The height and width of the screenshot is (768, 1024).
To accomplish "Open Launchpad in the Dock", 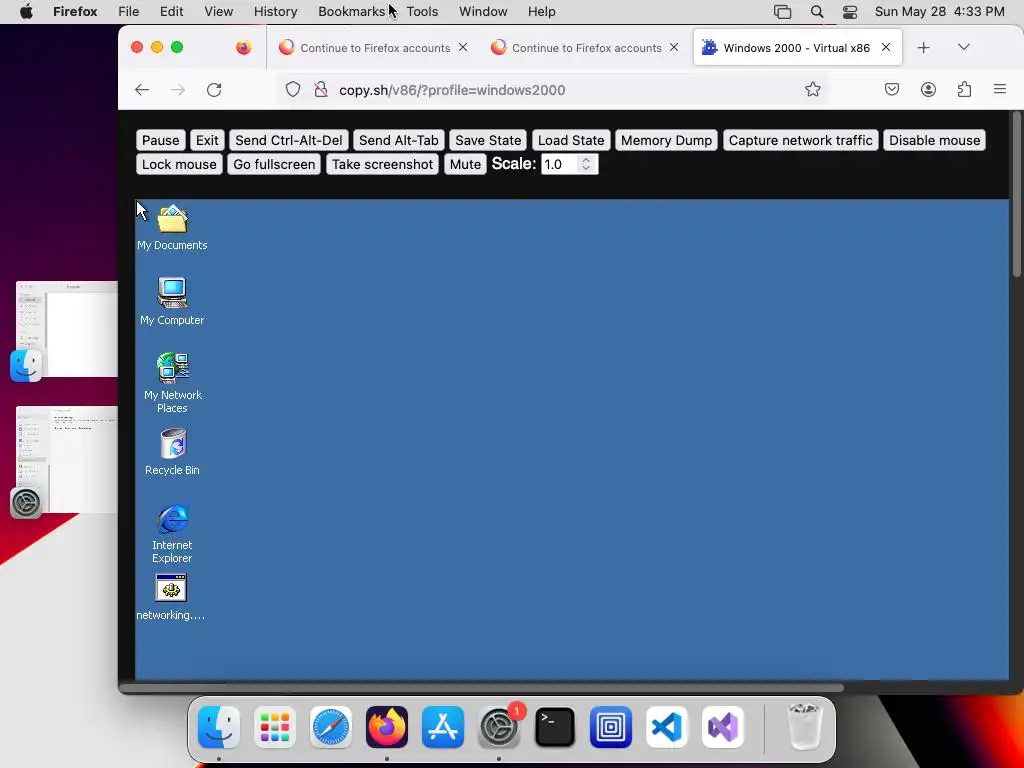I will [x=275, y=727].
